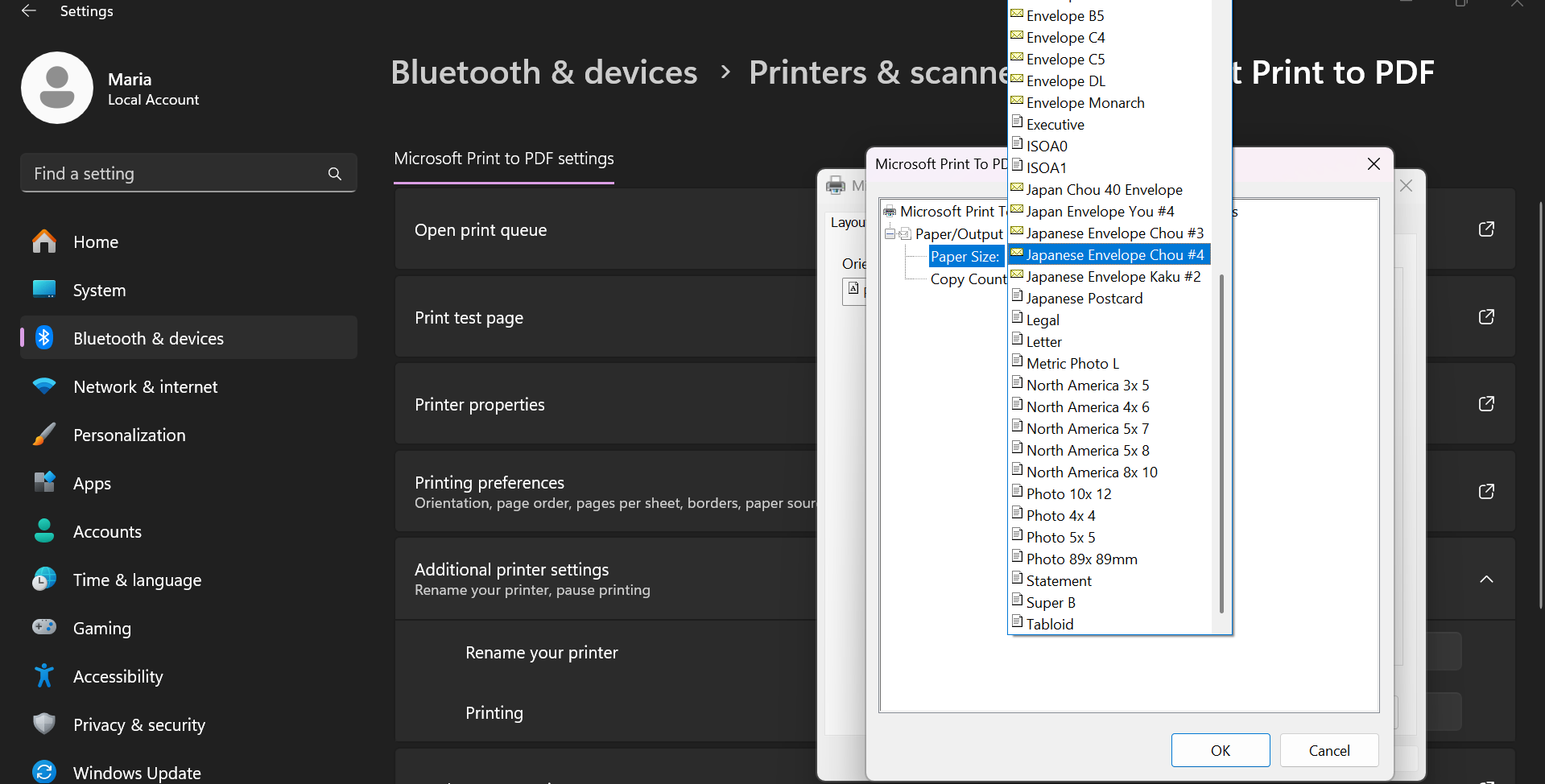The image size is (1545, 784).
Task: Select the Copy Count tree item
Action: point(968,279)
